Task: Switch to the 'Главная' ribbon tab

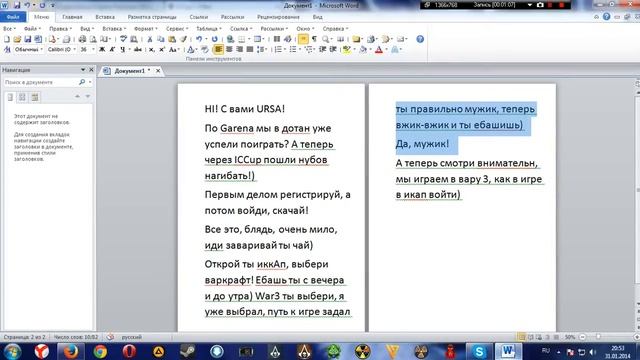Action: [72, 17]
